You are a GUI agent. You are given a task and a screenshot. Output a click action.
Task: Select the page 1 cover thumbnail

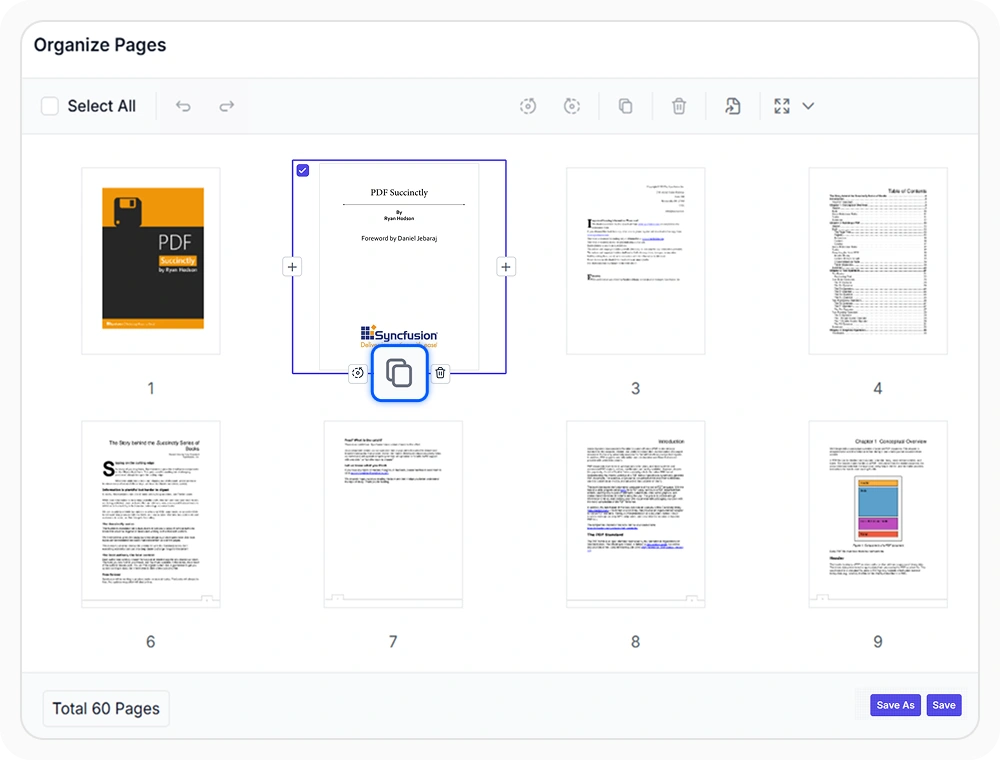point(151,261)
